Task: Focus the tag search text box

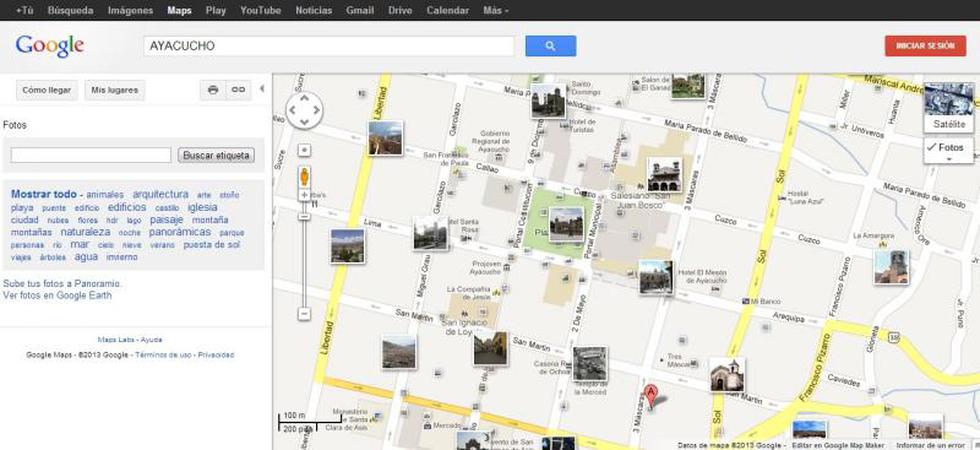Action: pos(91,155)
